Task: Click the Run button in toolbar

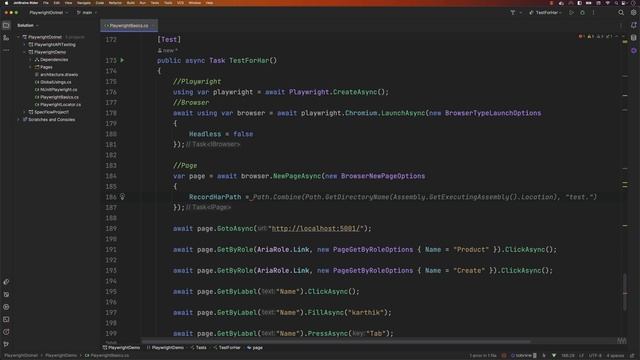Action: click(x=571, y=13)
